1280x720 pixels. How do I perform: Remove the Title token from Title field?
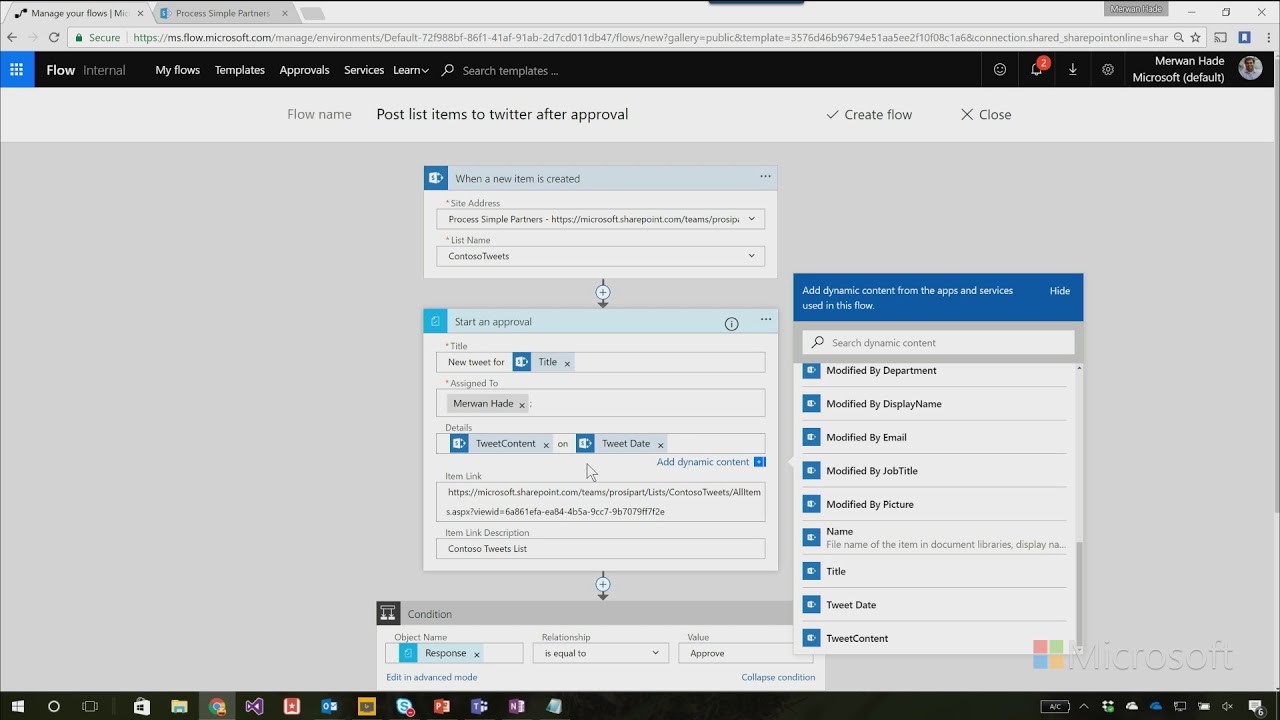[567, 363]
